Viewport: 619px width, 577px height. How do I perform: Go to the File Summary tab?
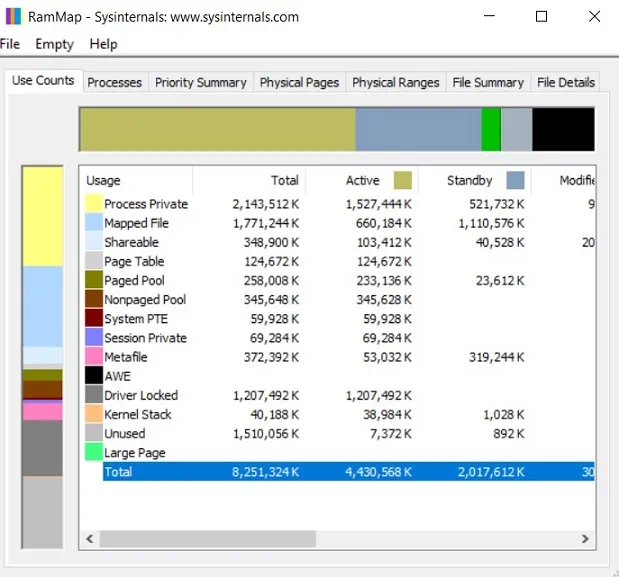tap(487, 82)
